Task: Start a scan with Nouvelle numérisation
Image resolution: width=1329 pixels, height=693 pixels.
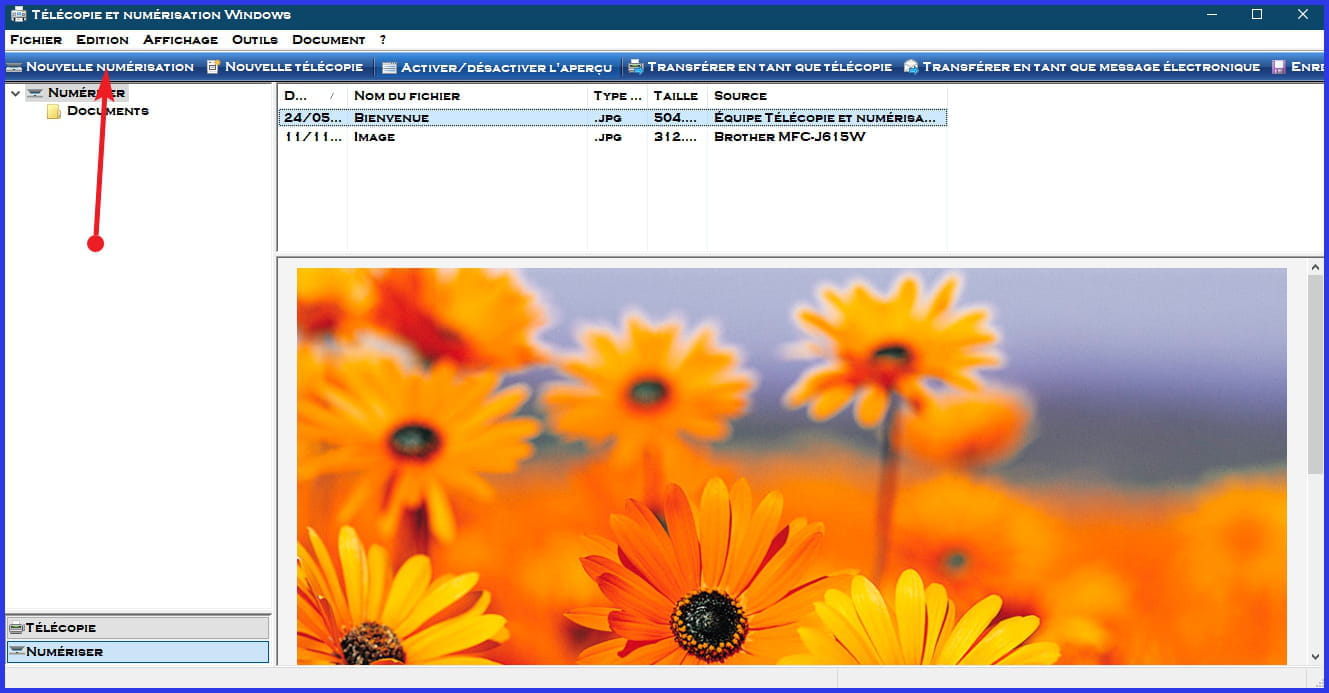Action: coord(99,67)
